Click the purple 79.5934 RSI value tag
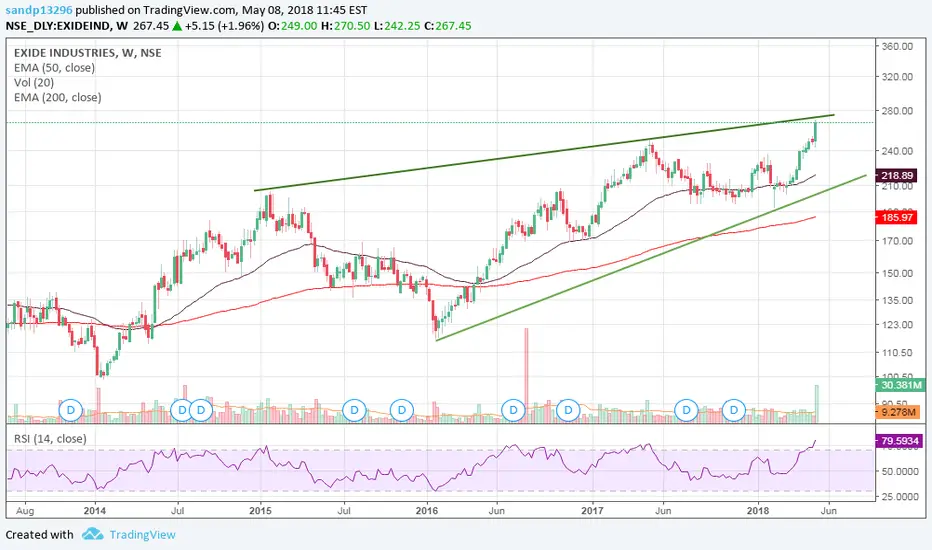The height and width of the screenshot is (550, 932). click(x=900, y=441)
